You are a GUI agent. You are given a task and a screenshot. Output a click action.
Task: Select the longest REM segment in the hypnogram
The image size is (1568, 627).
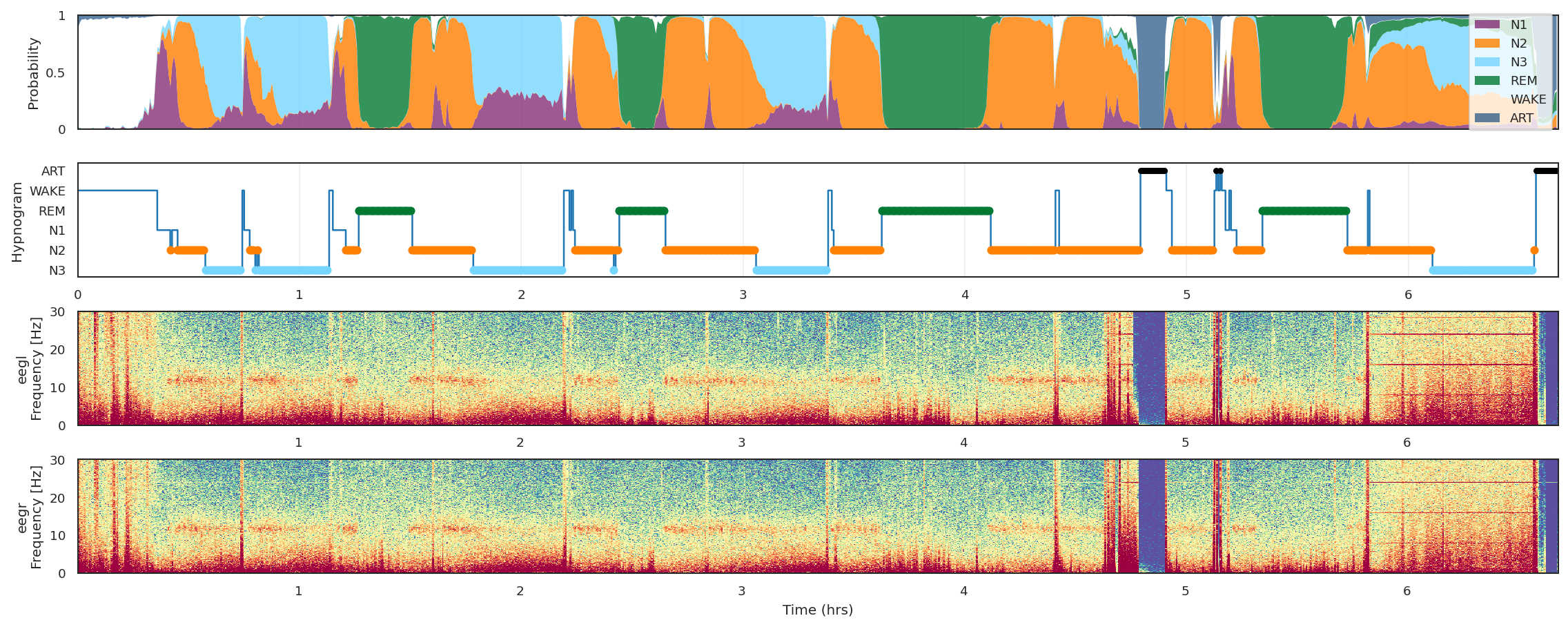pyautogui.click(x=936, y=211)
